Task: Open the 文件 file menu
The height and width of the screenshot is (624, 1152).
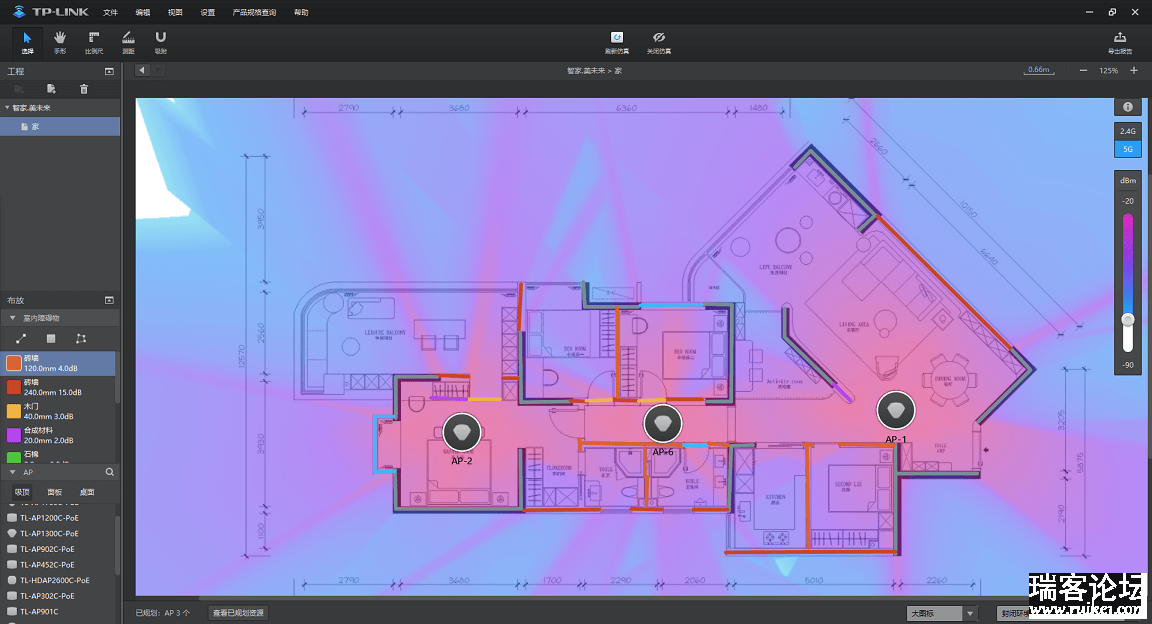Action: coord(110,12)
